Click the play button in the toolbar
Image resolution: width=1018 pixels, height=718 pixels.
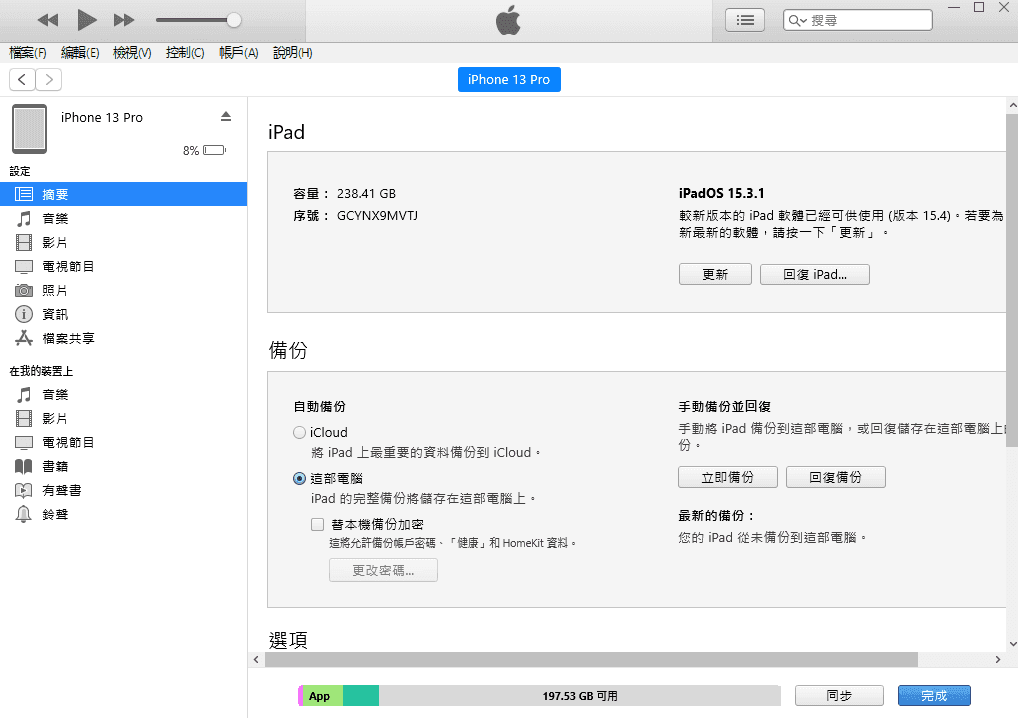pos(87,20)
